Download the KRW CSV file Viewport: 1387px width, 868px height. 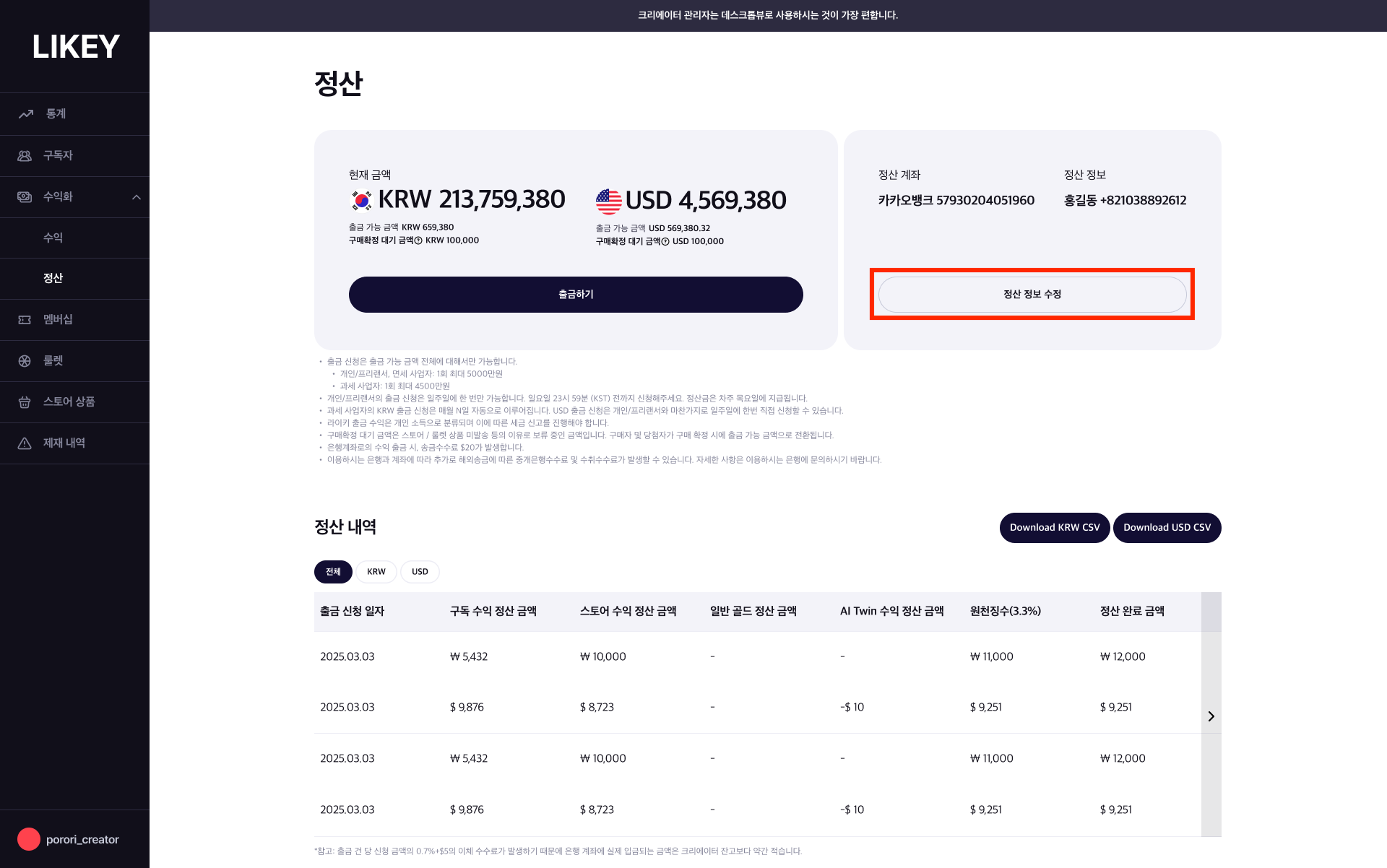(x=1055, y=528)
